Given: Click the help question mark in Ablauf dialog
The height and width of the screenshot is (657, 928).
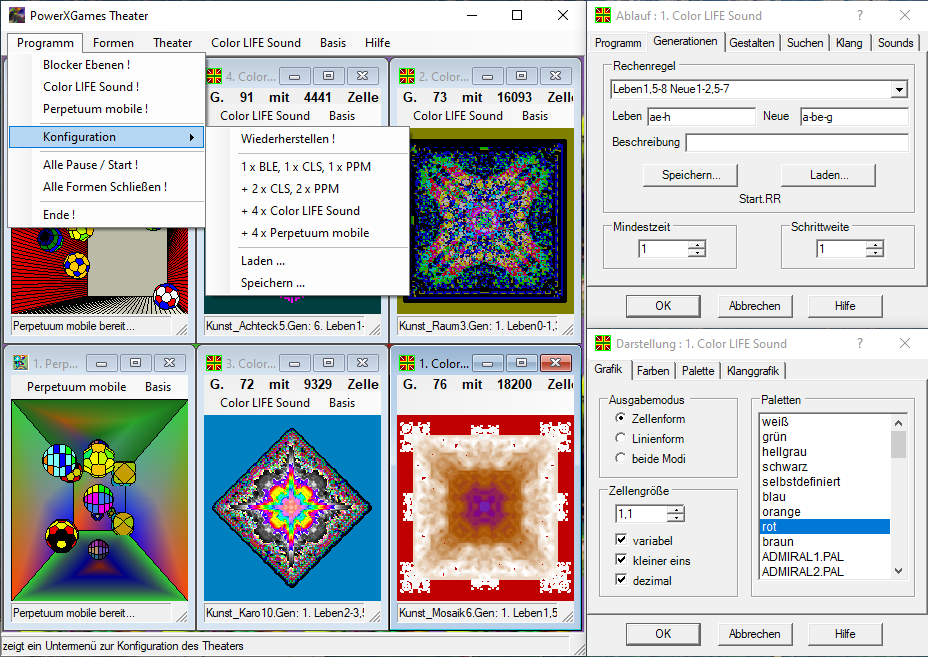Looking at the screenshot, I should 860,15.
